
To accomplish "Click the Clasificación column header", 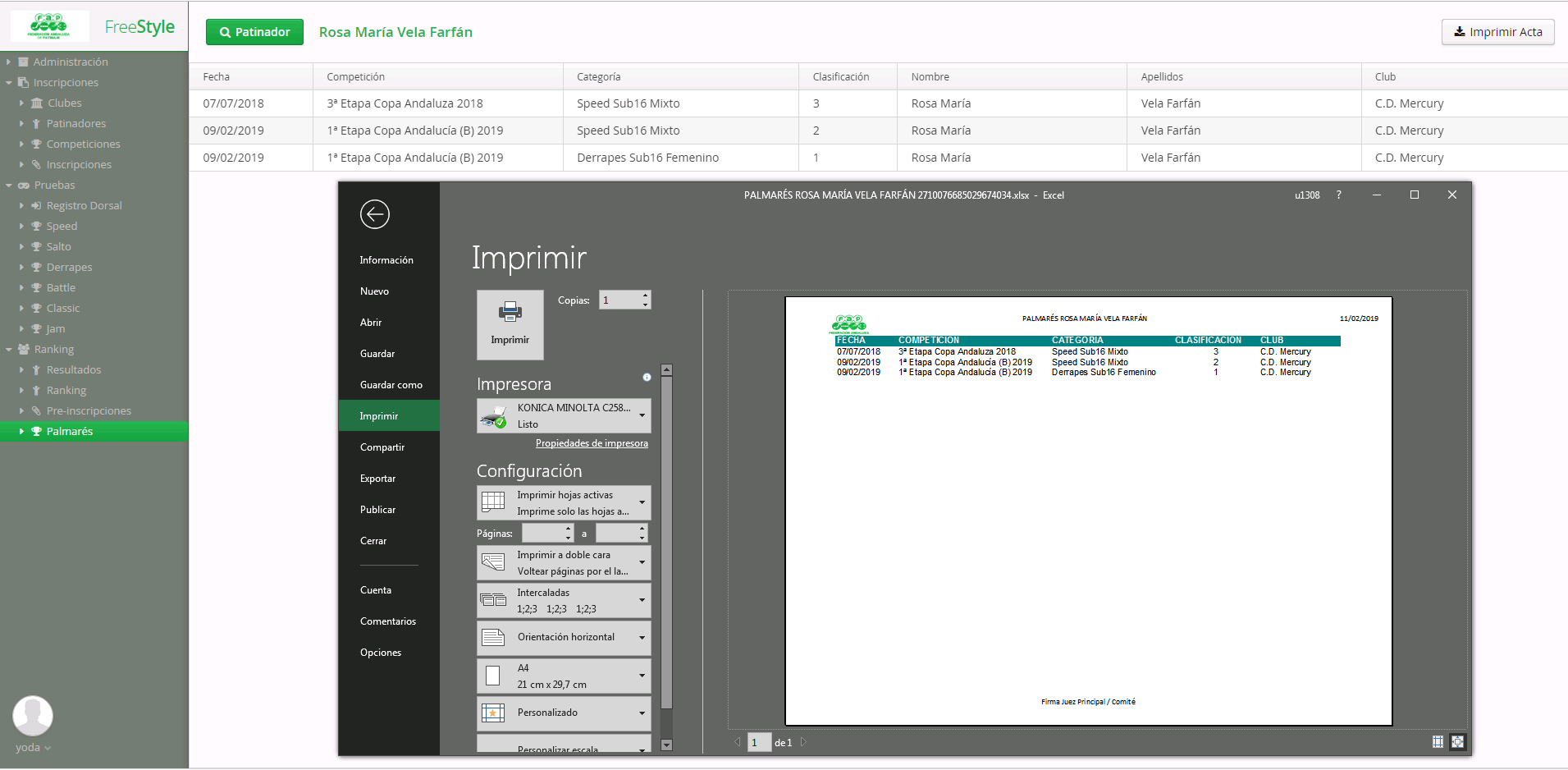I will (x=848, y=77).
